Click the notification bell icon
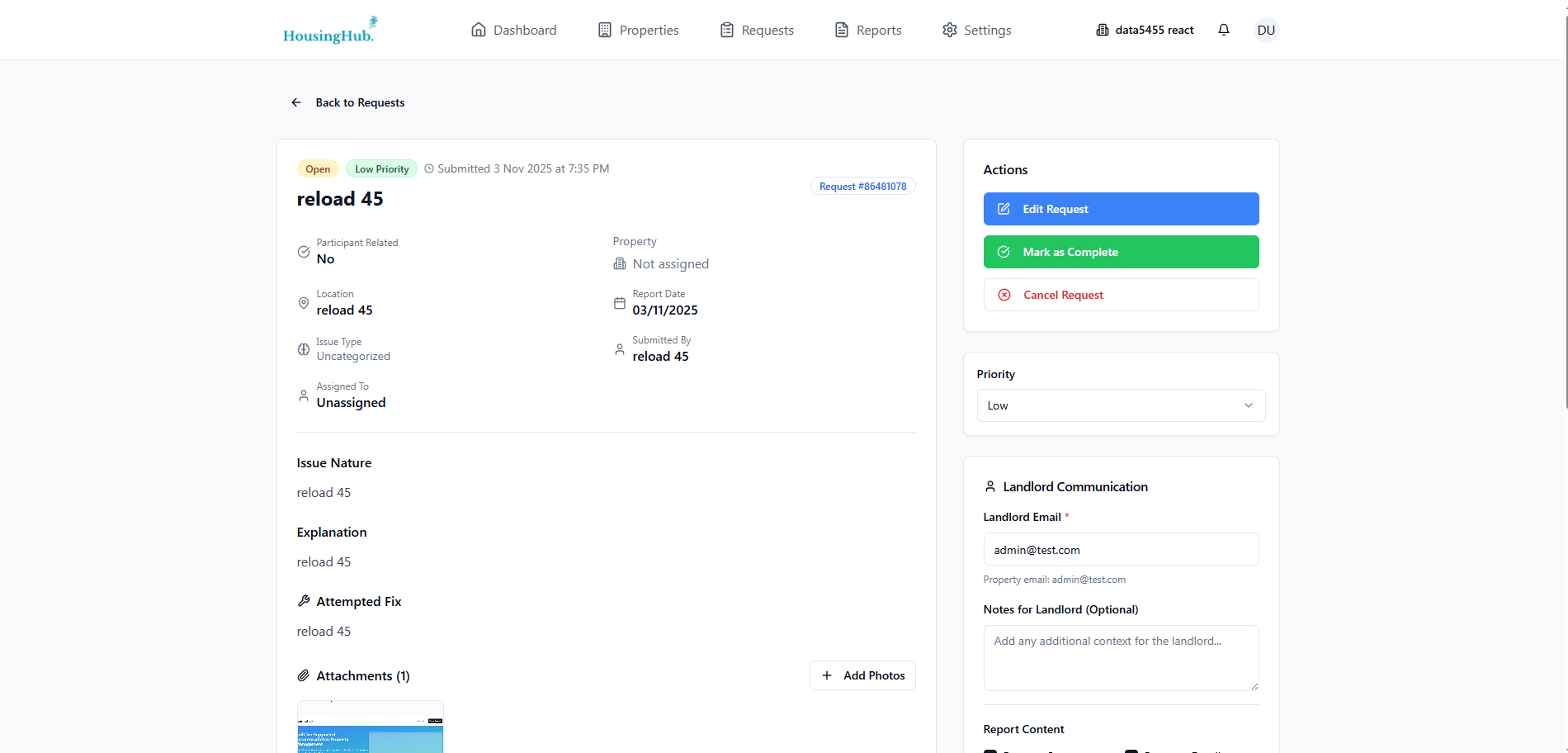 tap(1224, 29)
